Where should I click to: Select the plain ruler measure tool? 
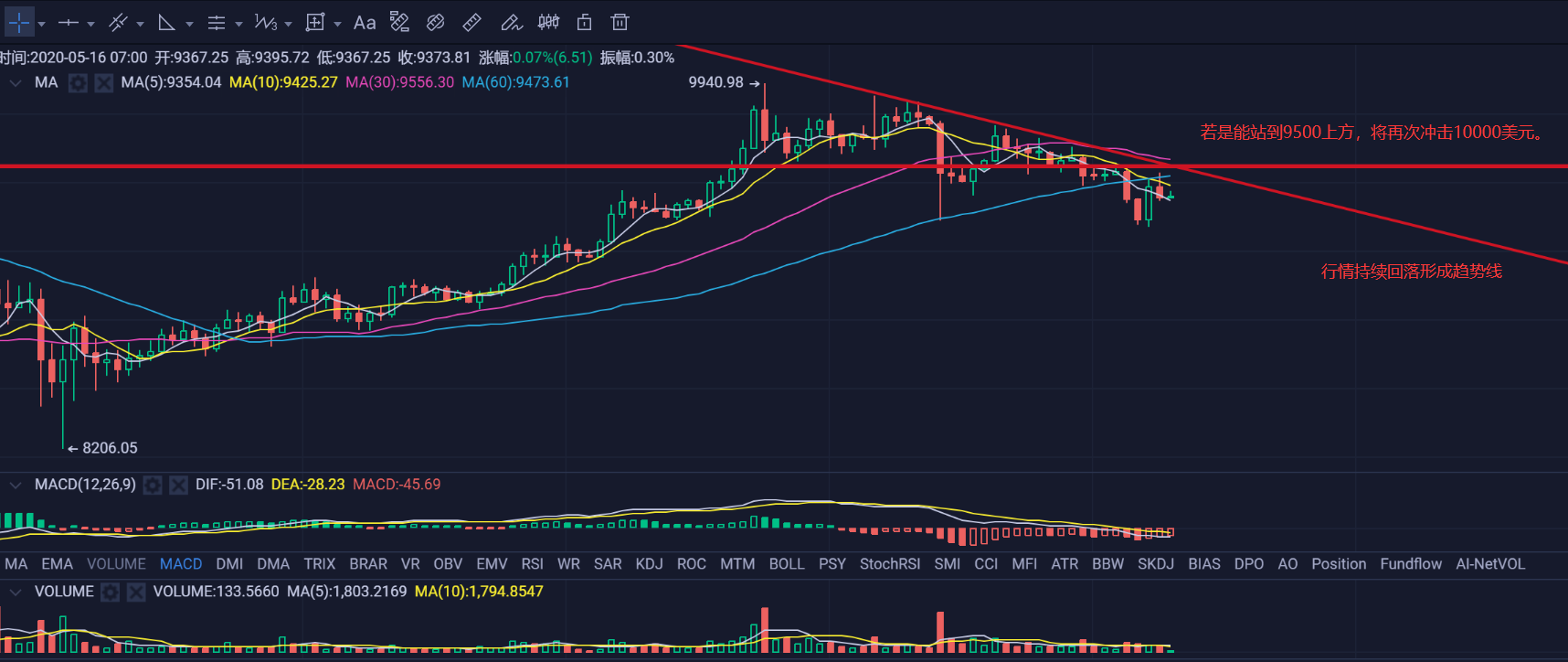pos(472,22)
